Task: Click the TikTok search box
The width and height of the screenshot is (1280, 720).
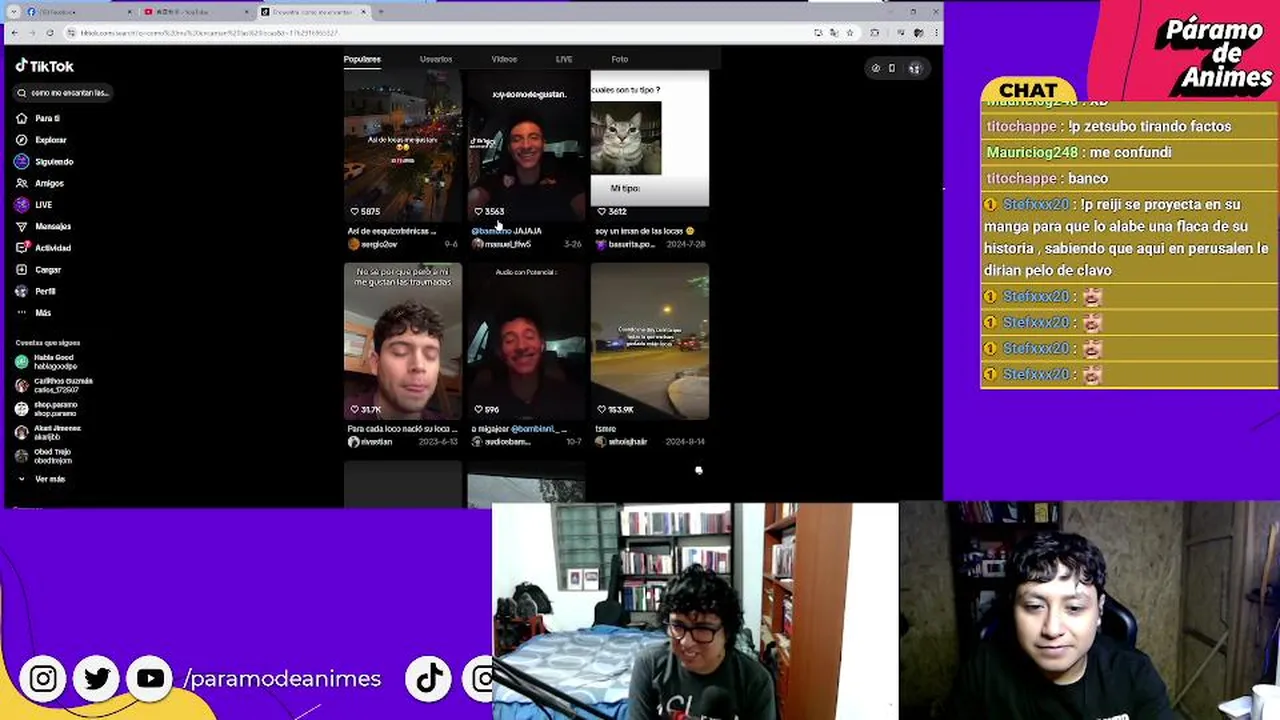Action: [64, 93]
